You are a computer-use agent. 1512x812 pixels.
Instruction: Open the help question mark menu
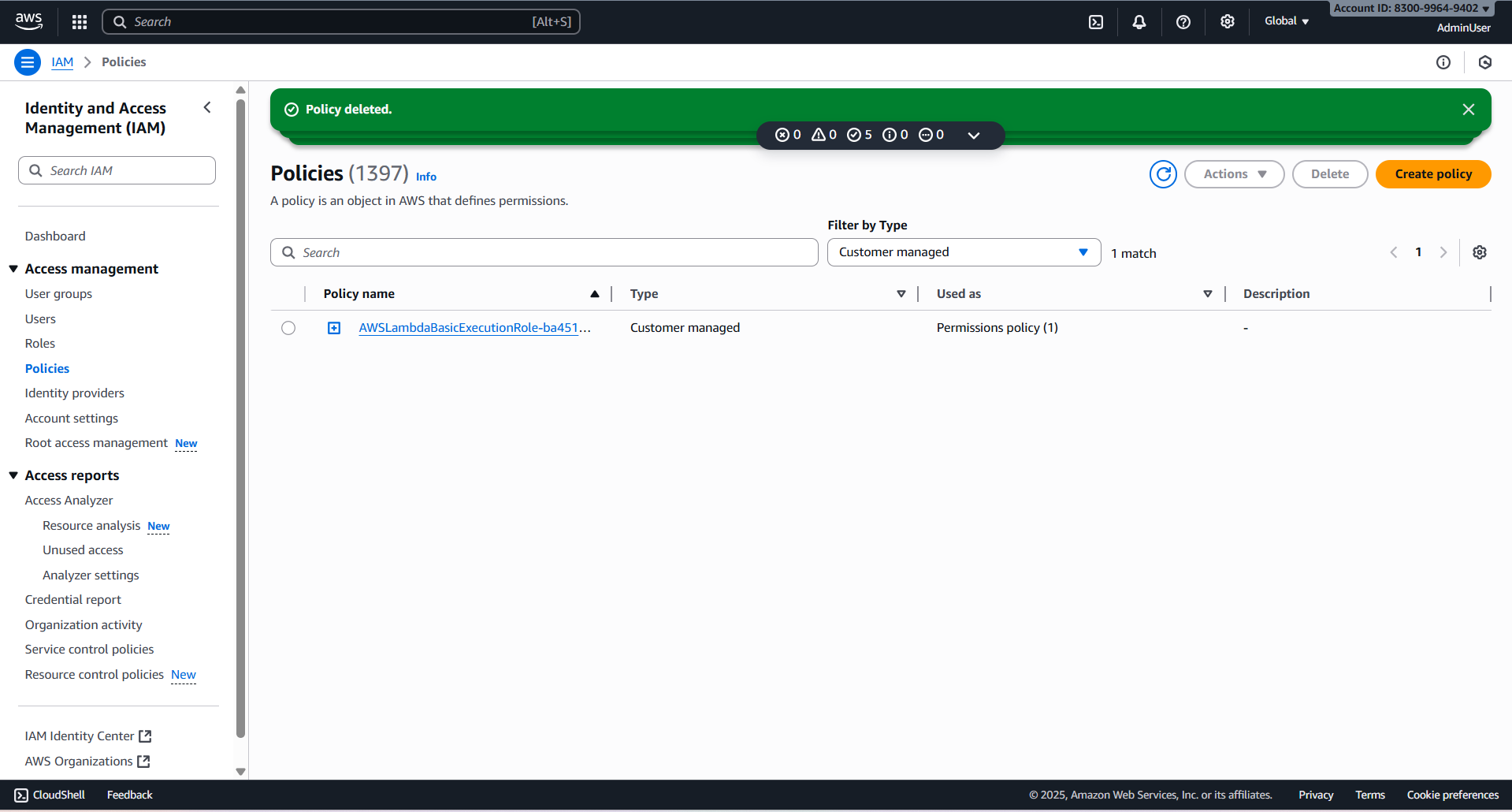(x=1183, y=22)
